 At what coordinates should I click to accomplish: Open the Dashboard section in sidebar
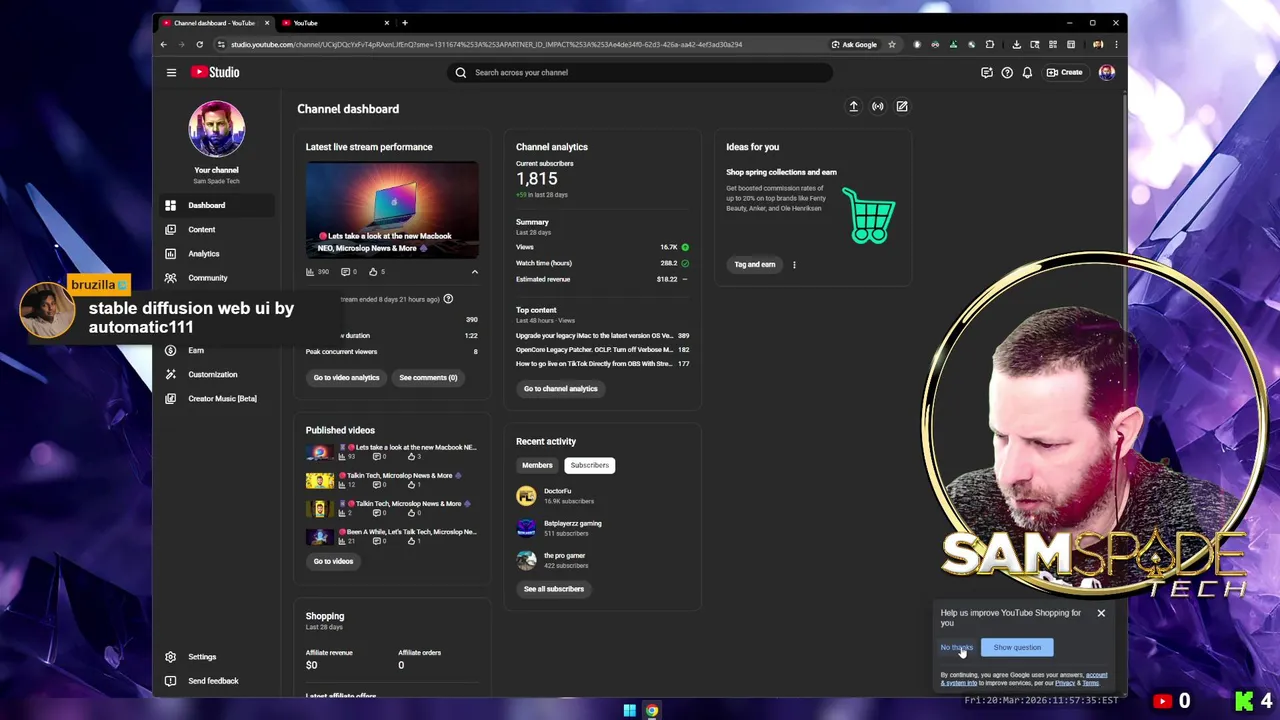point(217,205)
